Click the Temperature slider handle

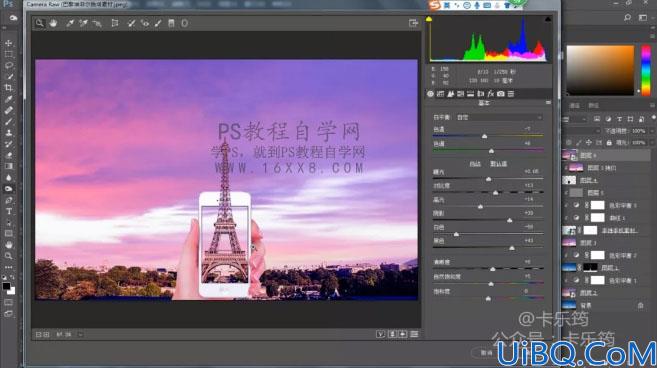[x=484, y=136]
